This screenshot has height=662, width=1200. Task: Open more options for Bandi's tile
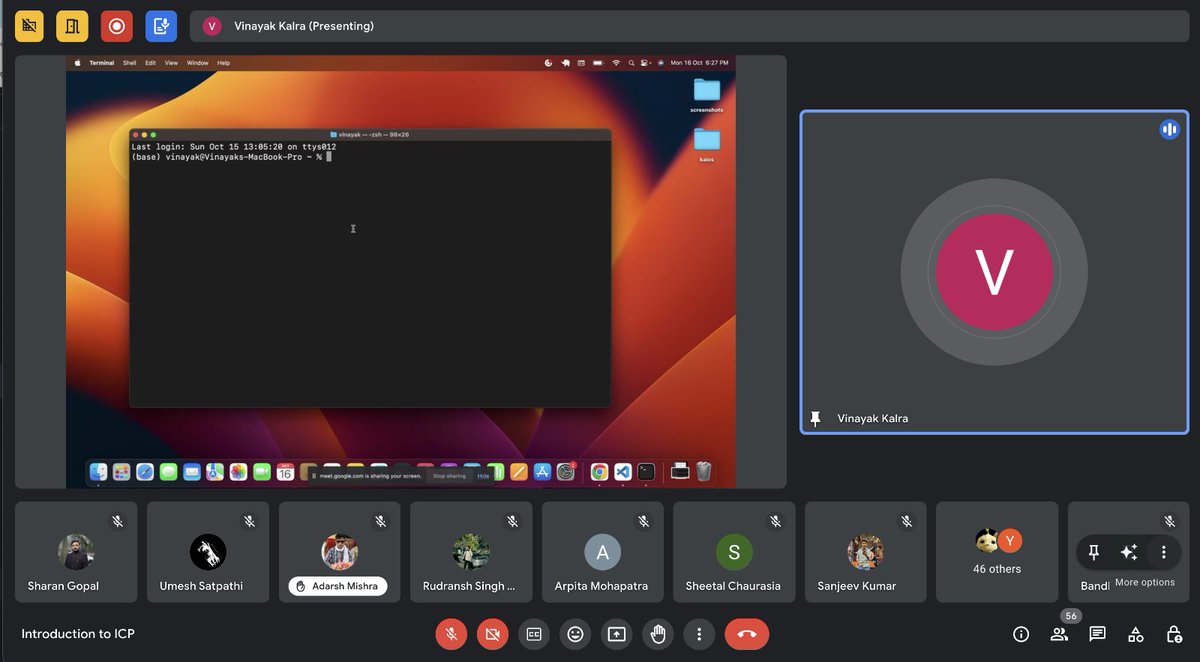1161,551
